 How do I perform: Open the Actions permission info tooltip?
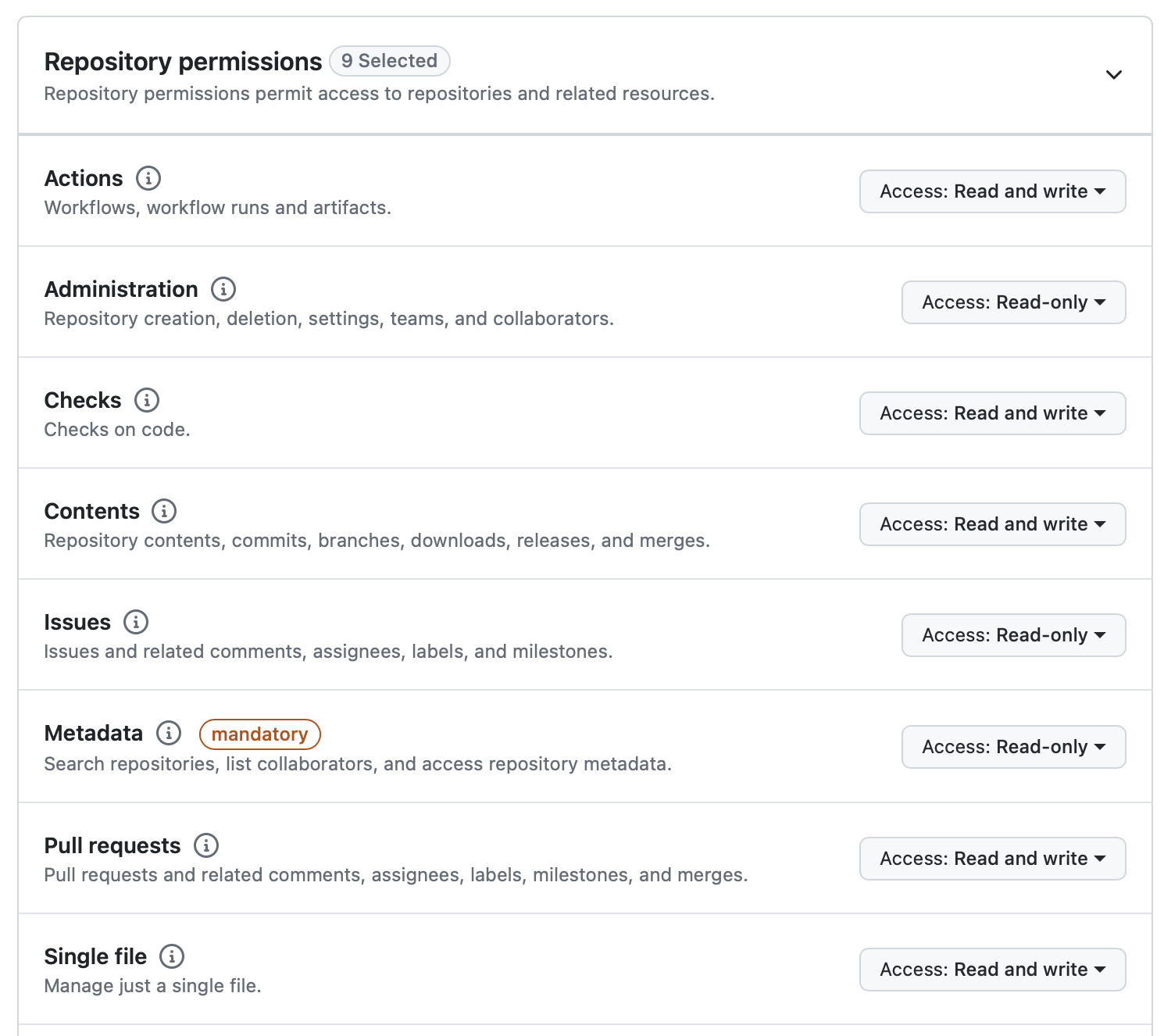[x=148, y=178]
